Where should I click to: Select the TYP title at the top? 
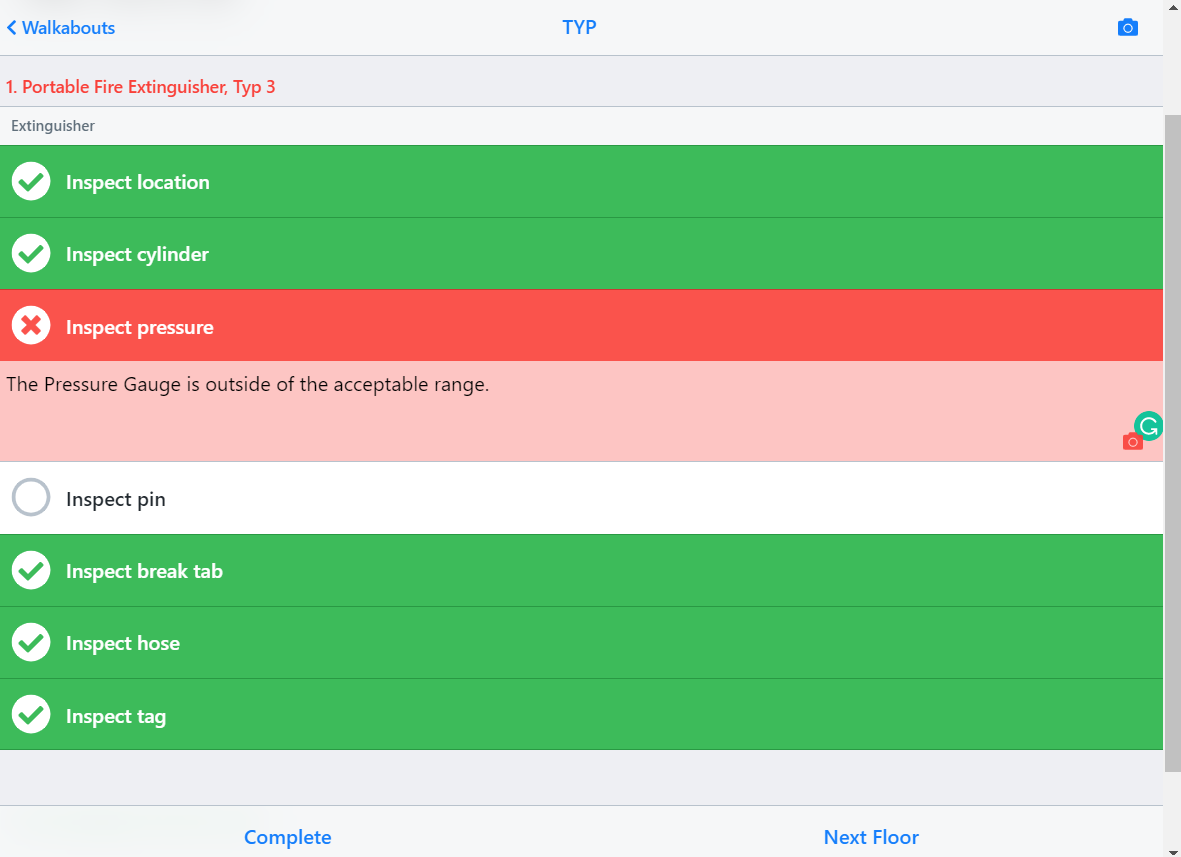(579, 27)
